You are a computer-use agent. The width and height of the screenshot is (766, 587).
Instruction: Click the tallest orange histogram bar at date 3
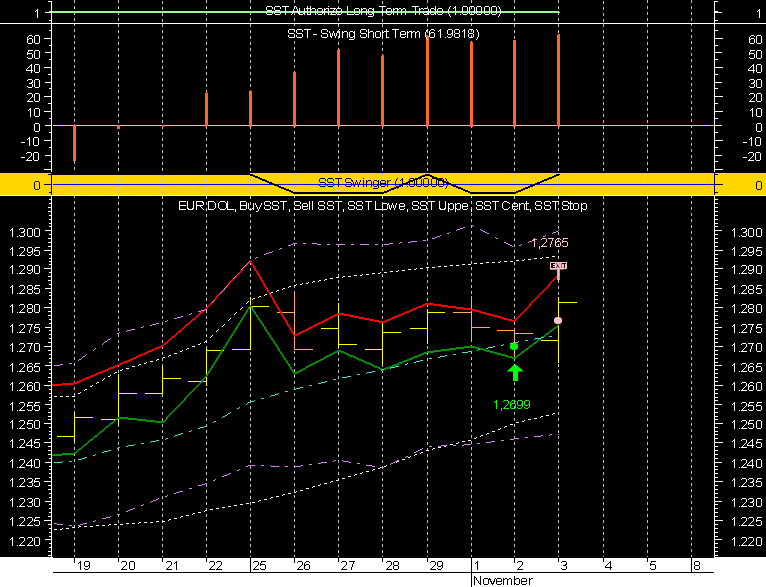558,81
